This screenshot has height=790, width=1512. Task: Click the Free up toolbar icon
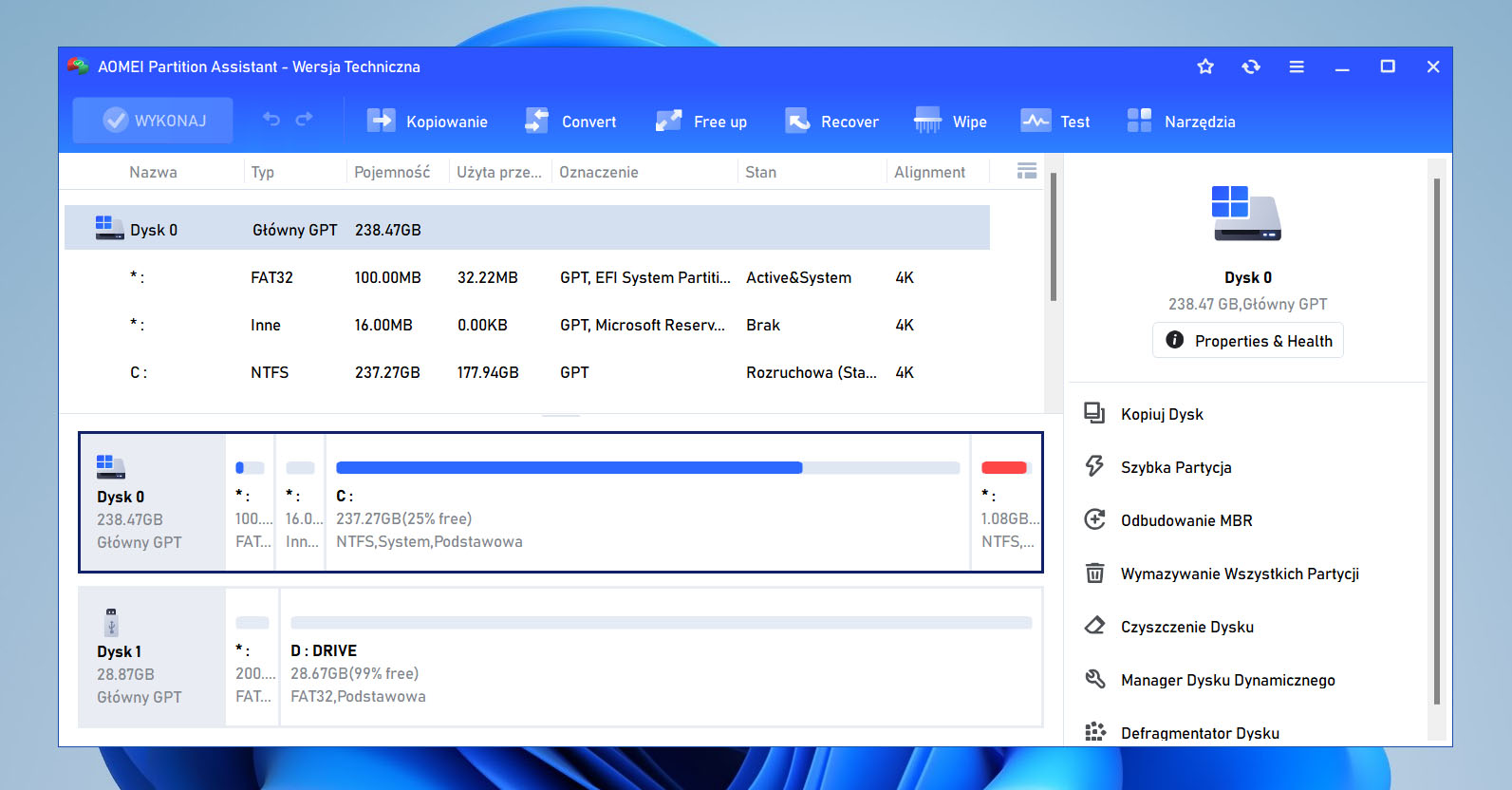669,121
